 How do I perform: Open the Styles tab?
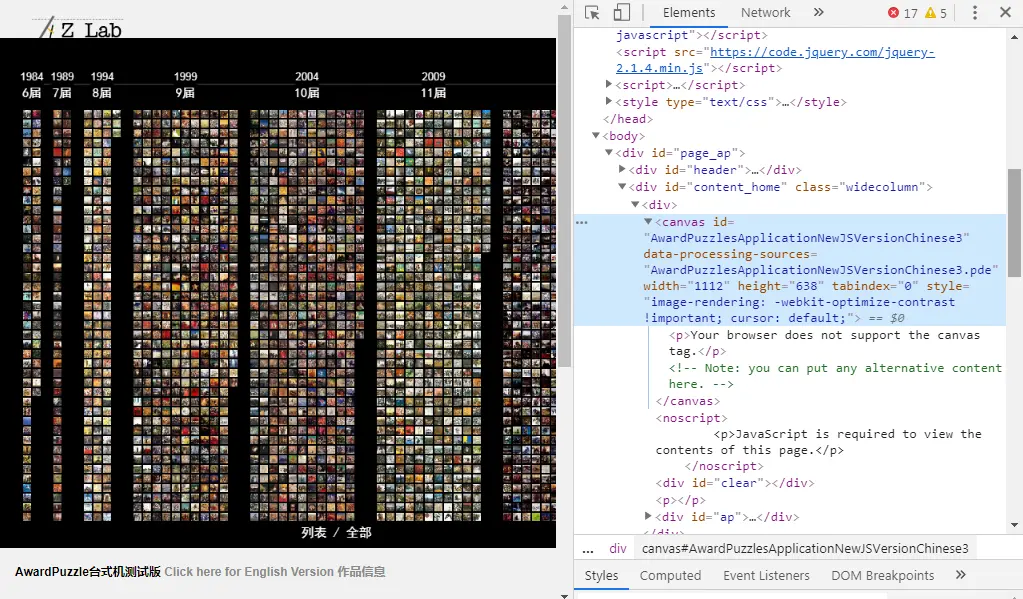coord(601,576)
